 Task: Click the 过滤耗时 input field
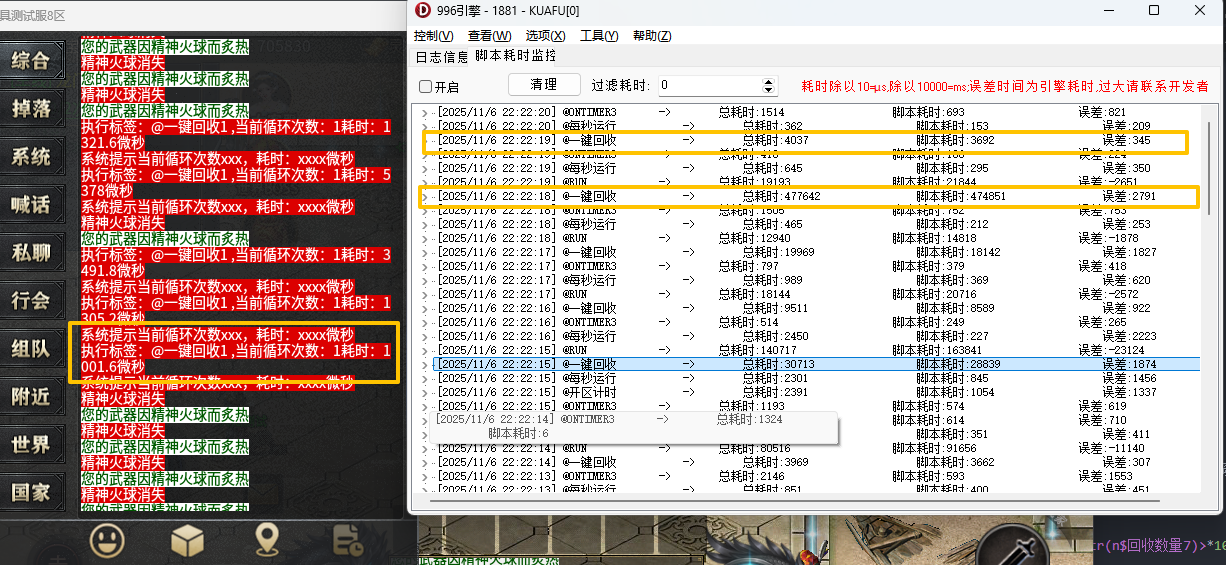pos(709,86)
